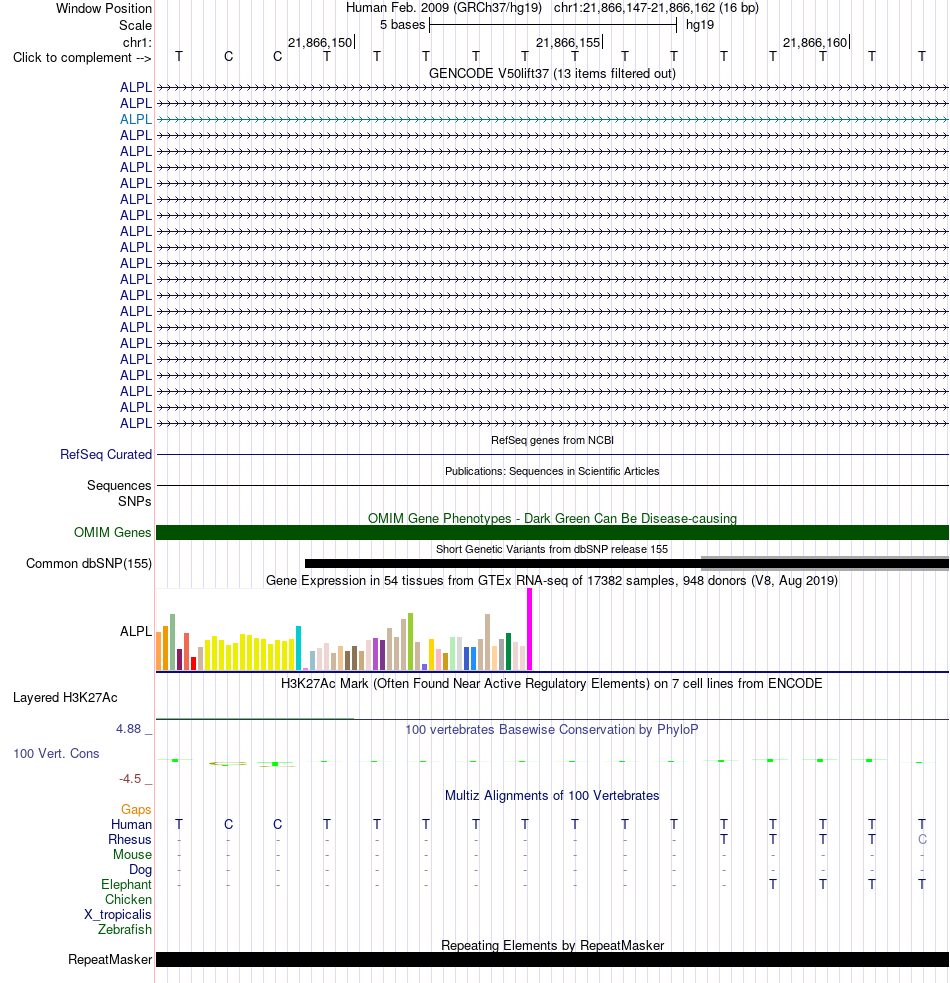Click the Mouse alignment row label
The image size is (950, 983).
click(132, 854)
